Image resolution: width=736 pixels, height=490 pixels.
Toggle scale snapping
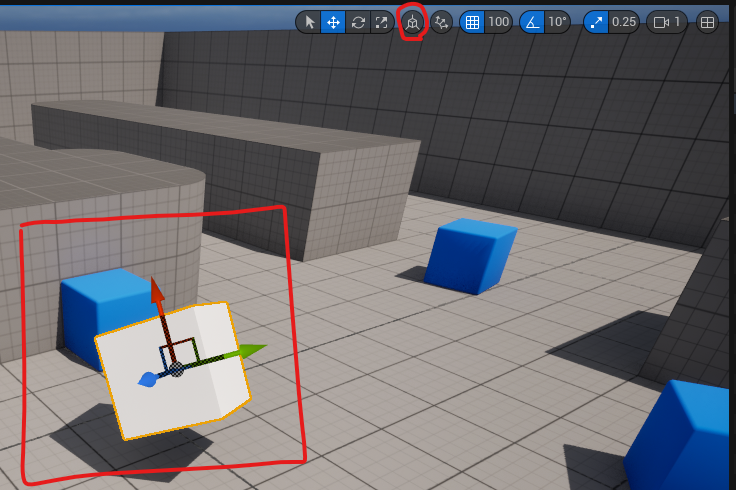pos(596,22)
